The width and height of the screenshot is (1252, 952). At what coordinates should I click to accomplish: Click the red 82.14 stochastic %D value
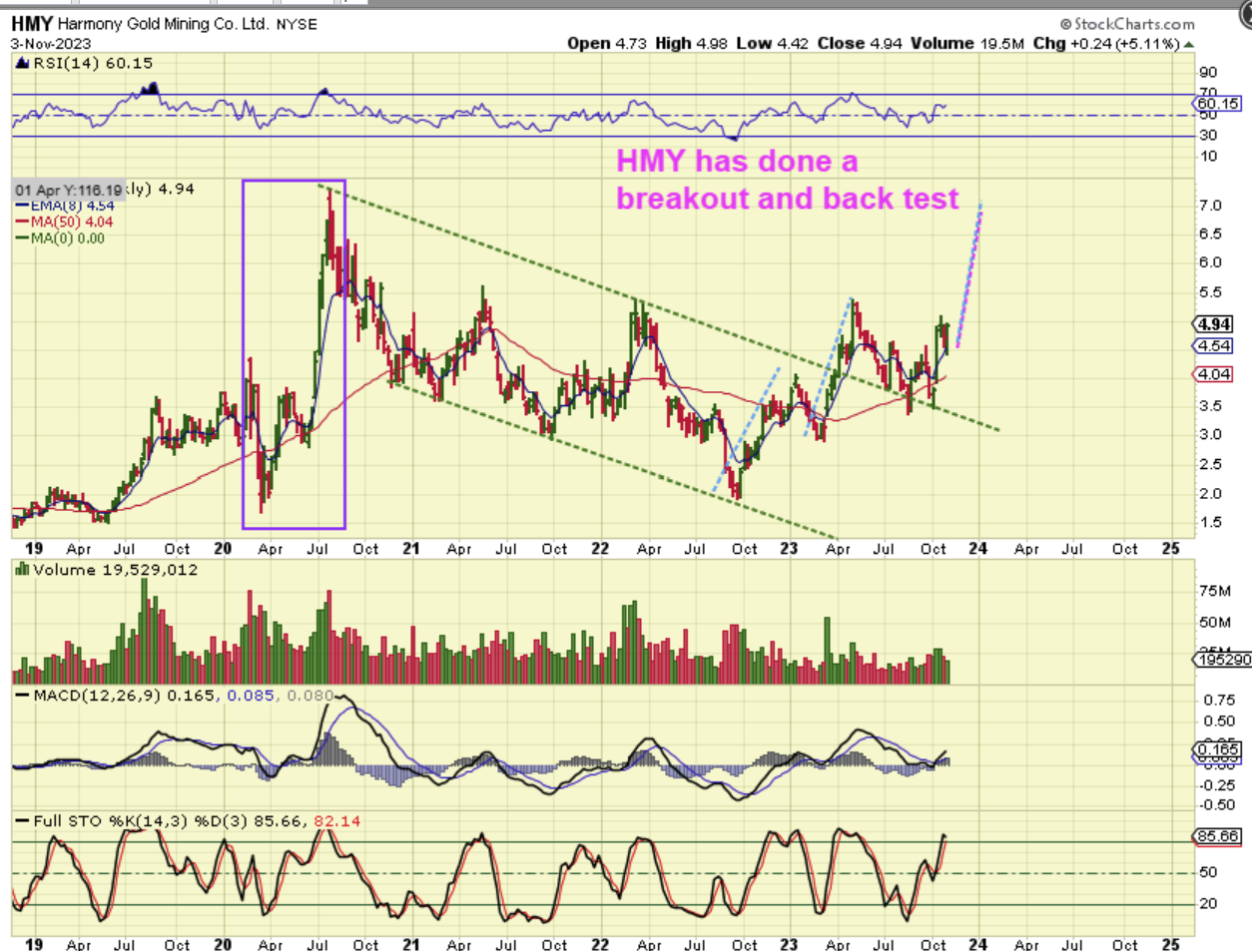pos(336,821)
